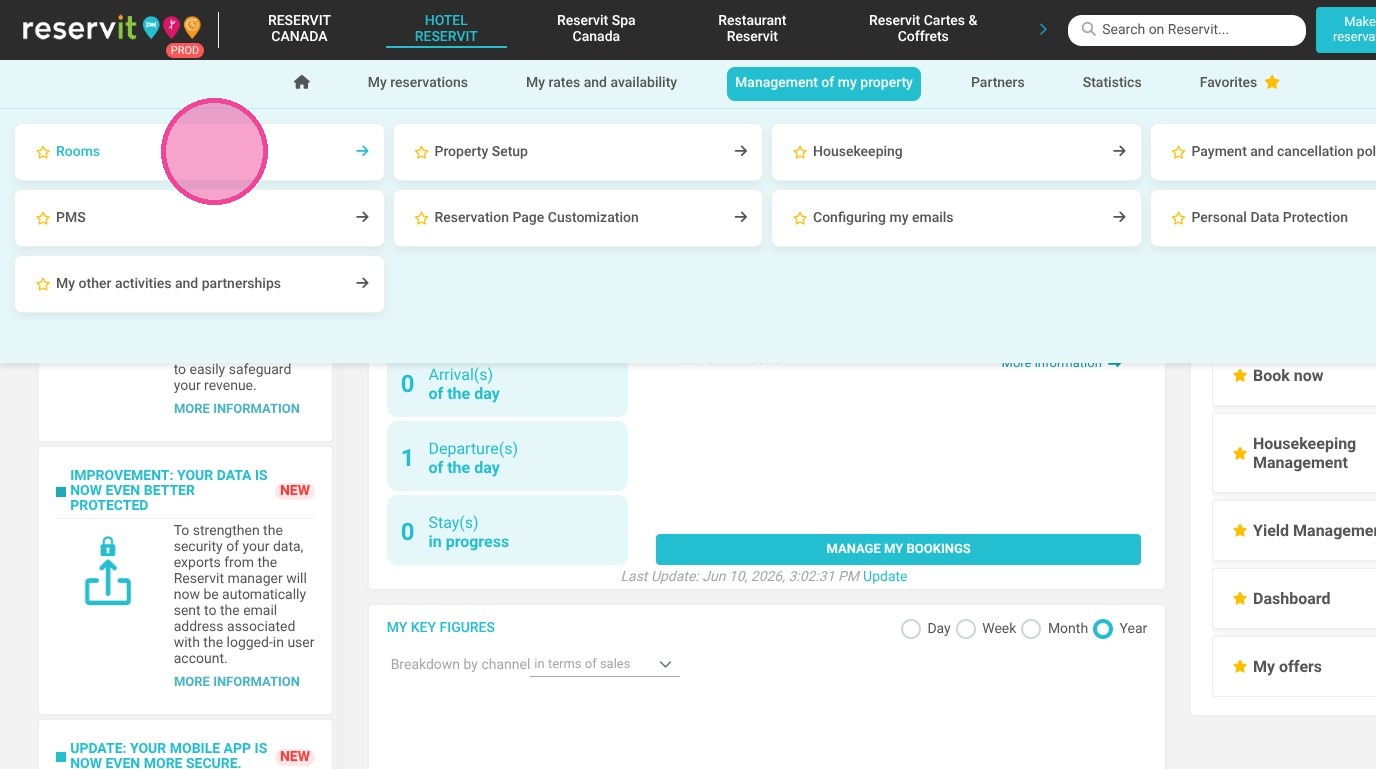Click the star beside Book now
This screenshot has width=1376, height=769.
click(x=1240, y=376)
